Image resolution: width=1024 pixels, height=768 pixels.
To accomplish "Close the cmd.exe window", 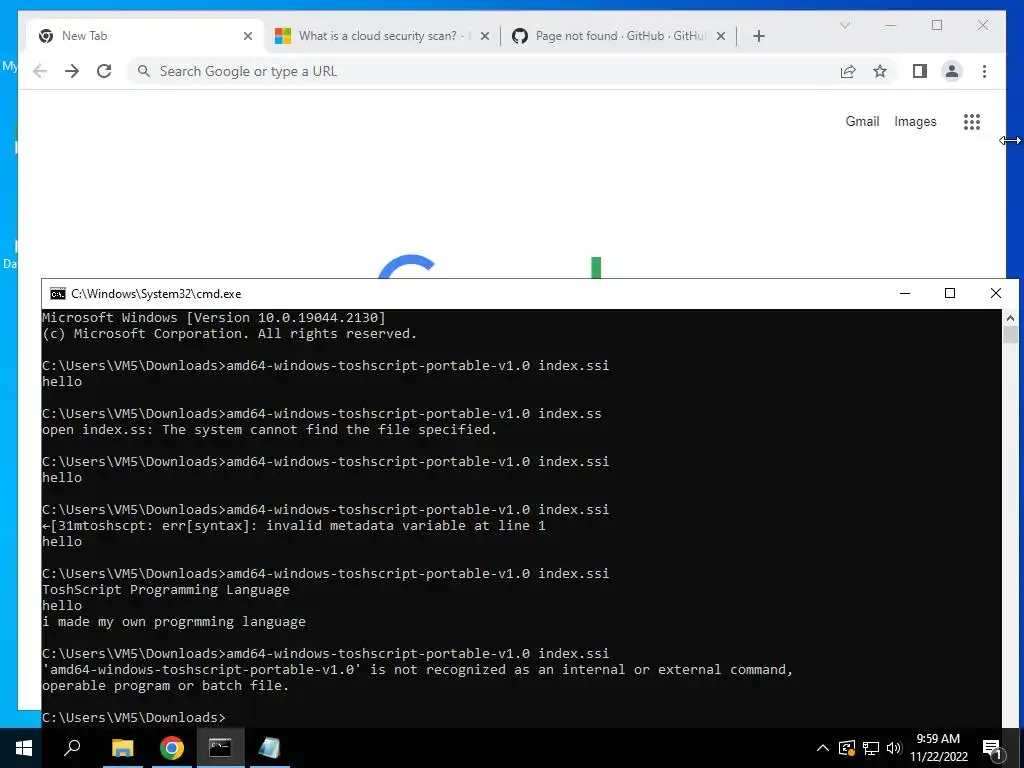I will (x=995, y=293).
